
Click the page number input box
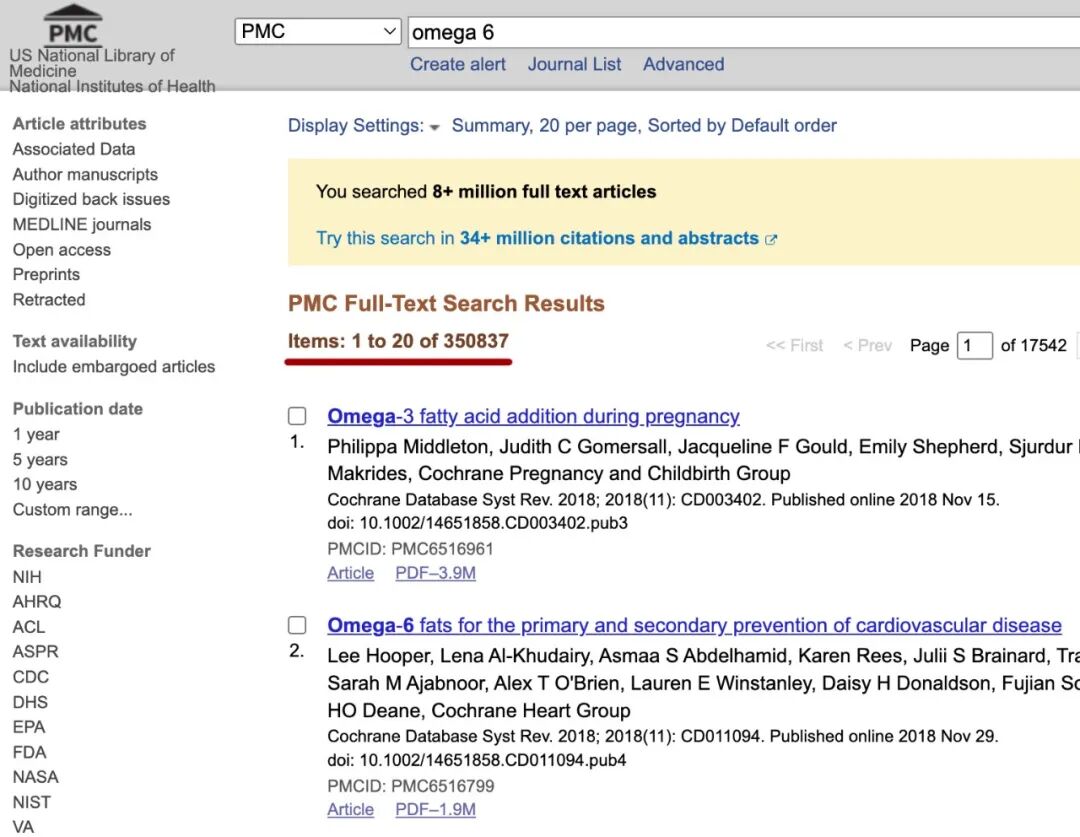(x=975, y=345)
